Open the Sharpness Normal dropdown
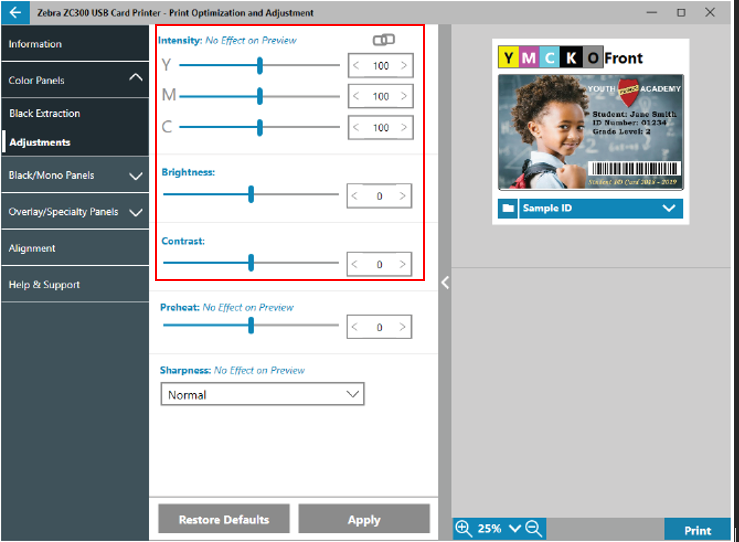Viewport: 739px width, 542px height. coord(263,394)
